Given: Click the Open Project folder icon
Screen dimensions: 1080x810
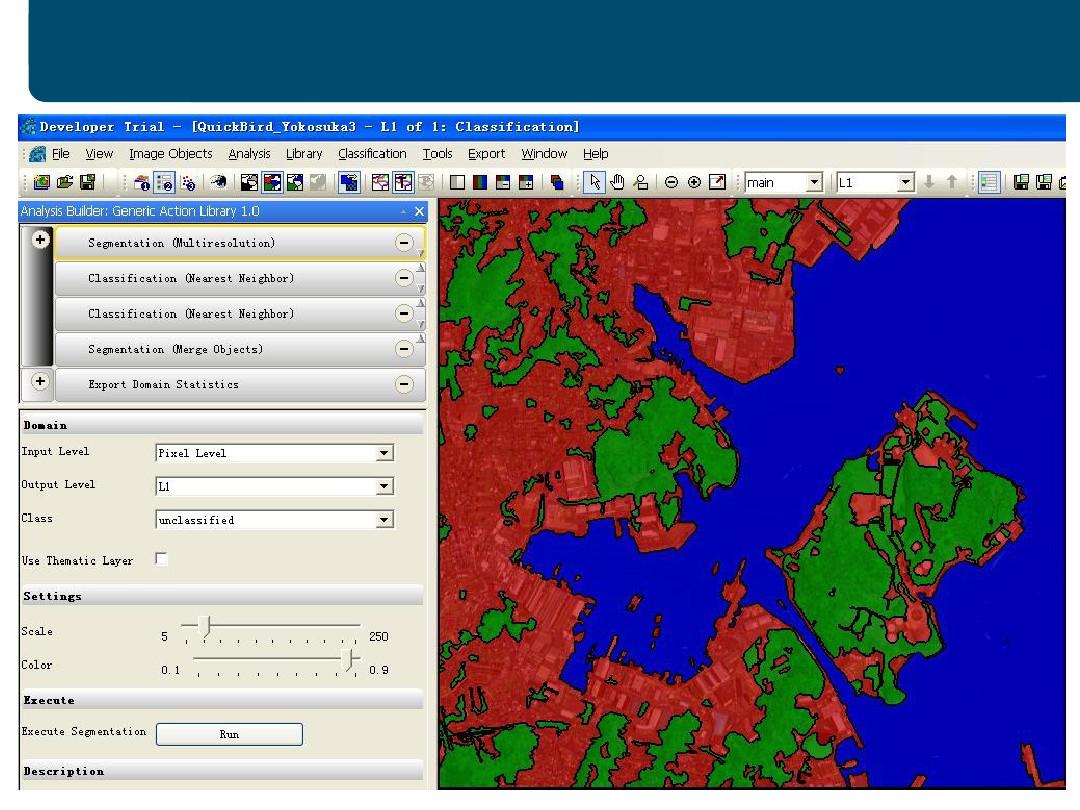Looking at the screenshot, I should coord(65,182).
